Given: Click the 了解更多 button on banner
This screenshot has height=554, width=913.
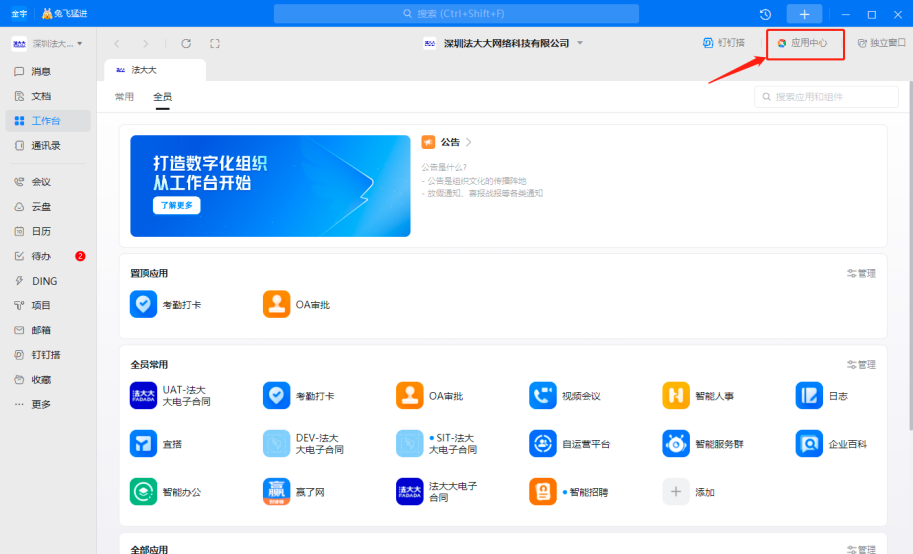Looking at the screenshot, I should tap(177, 205).
